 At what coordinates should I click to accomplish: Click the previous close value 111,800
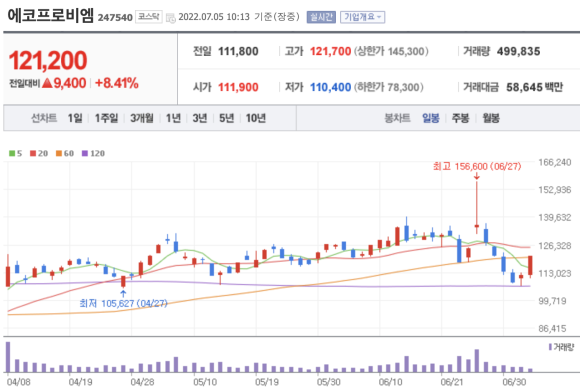[238, 51]
